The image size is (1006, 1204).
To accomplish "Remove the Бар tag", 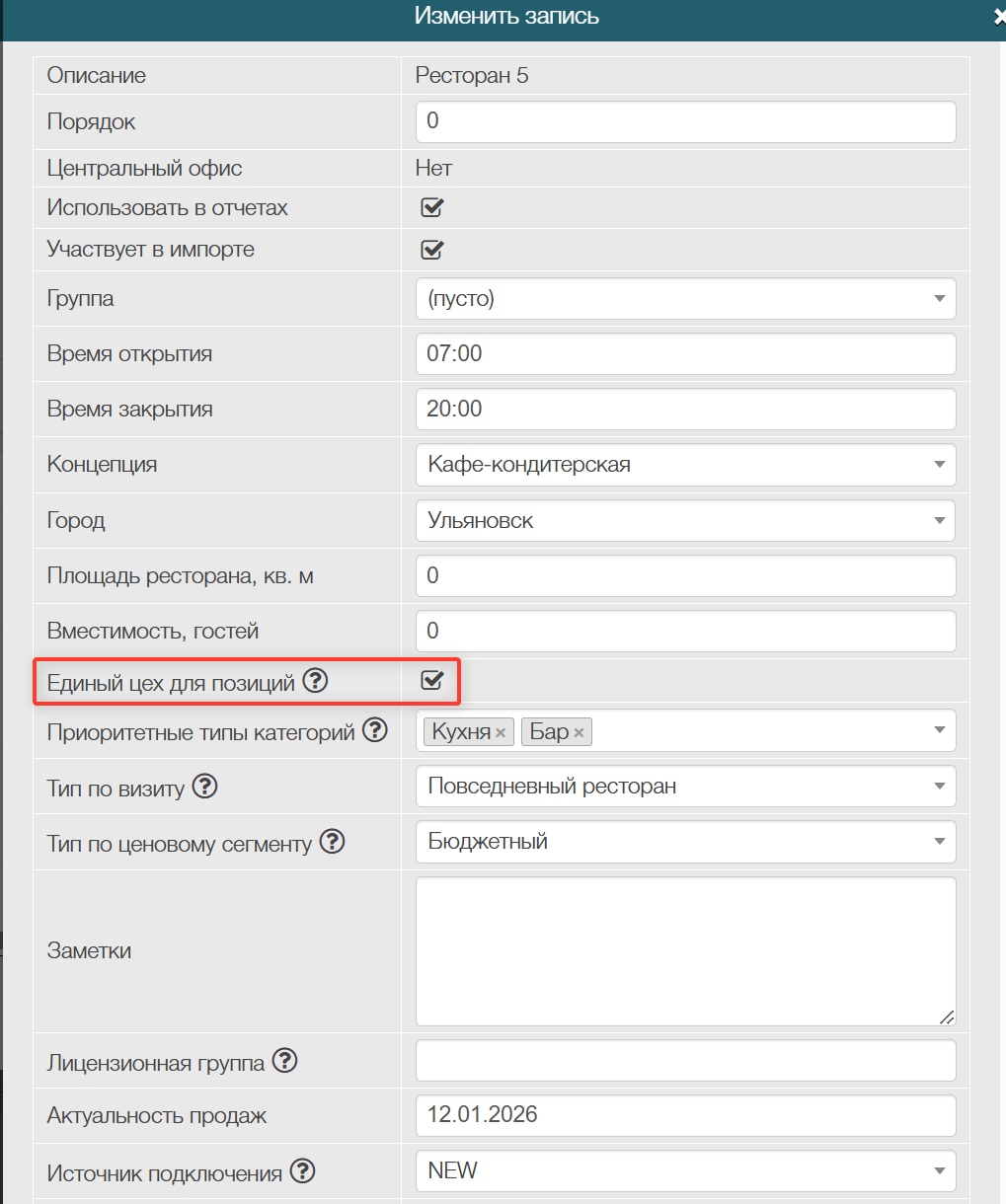I will (579, 732).
